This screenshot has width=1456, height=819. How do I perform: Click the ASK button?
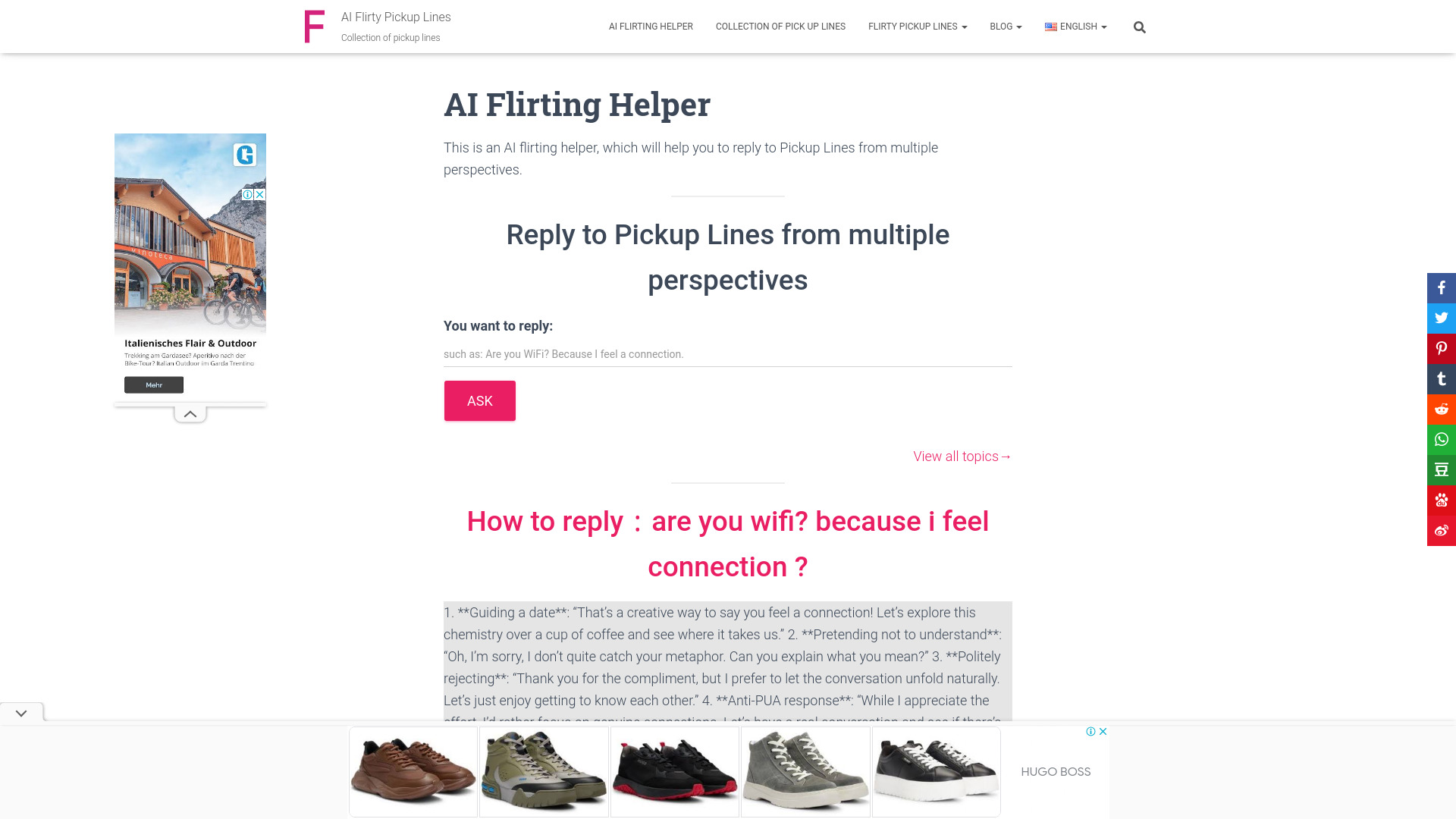479,401
